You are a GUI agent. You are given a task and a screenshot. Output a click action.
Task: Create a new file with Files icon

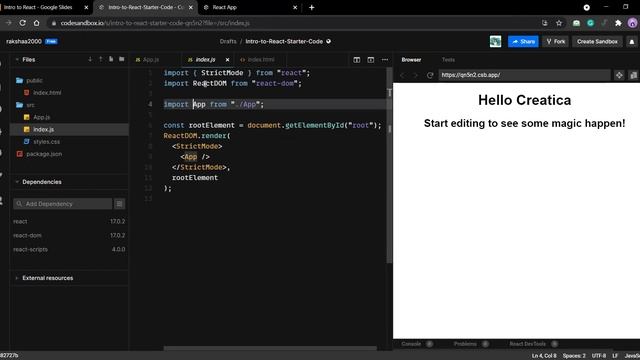click(111, 60)
